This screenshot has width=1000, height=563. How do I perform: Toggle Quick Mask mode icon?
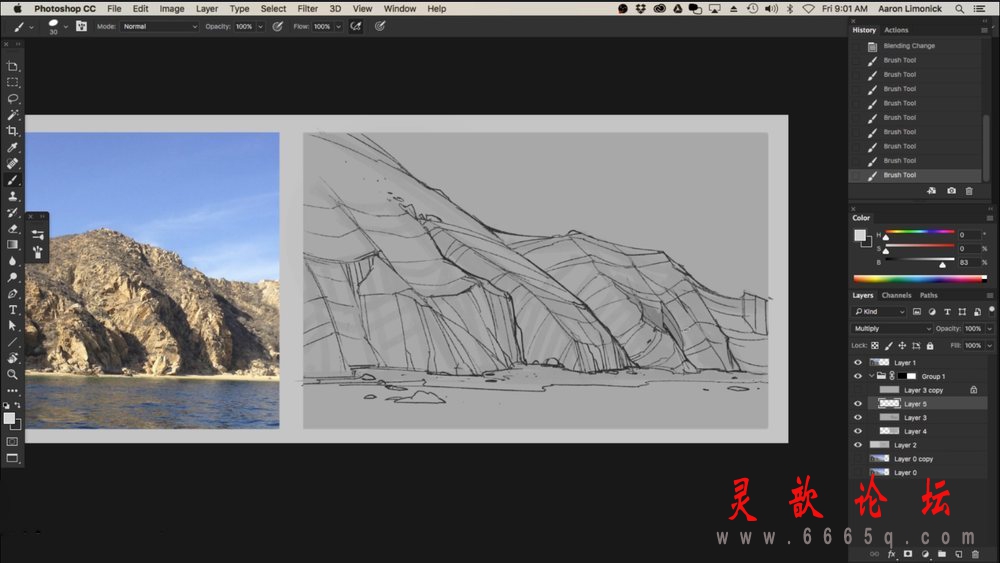[x=12, y=441]
